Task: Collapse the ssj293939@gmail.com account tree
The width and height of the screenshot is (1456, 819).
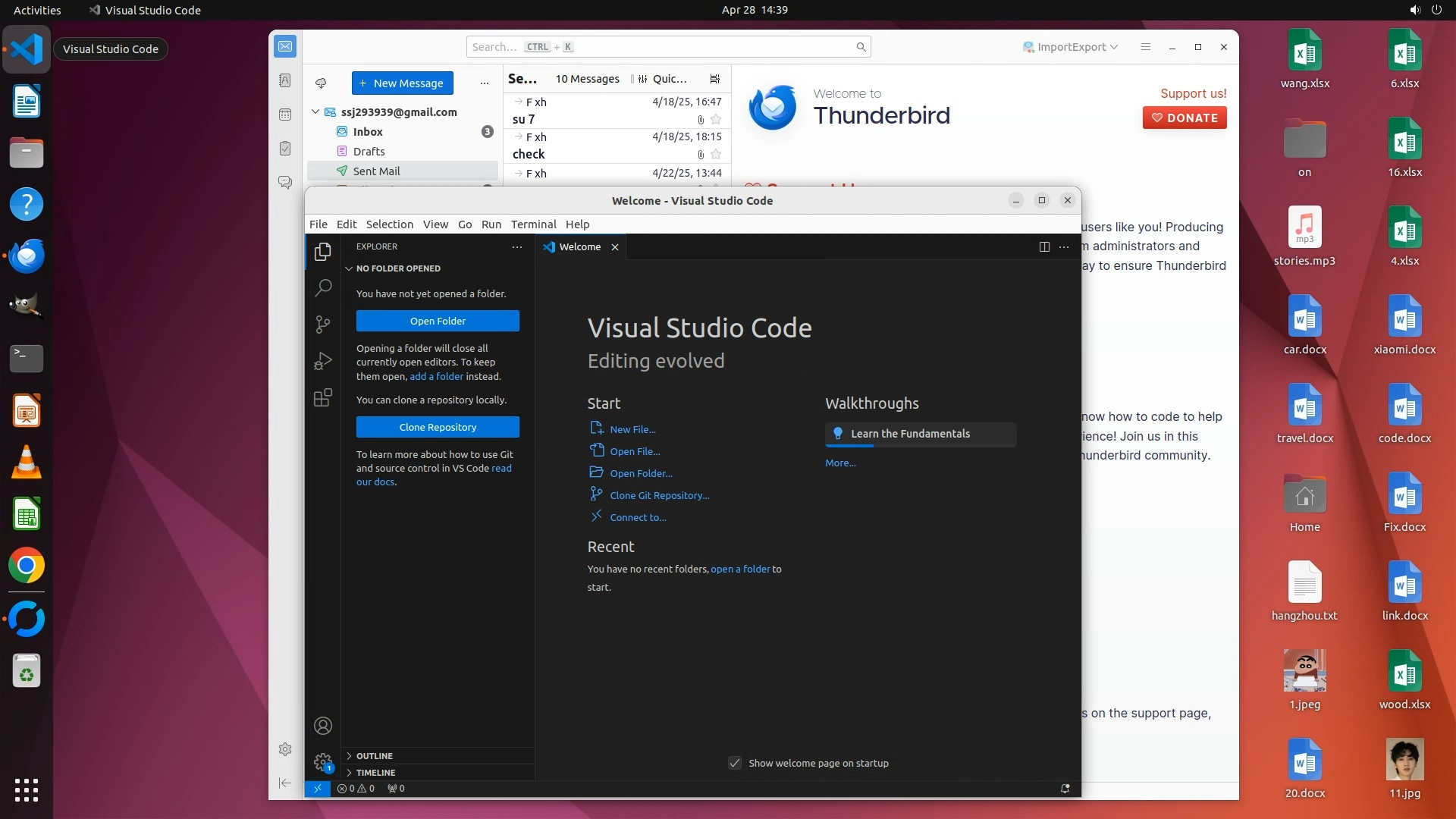Action: [x=315, y=112]
